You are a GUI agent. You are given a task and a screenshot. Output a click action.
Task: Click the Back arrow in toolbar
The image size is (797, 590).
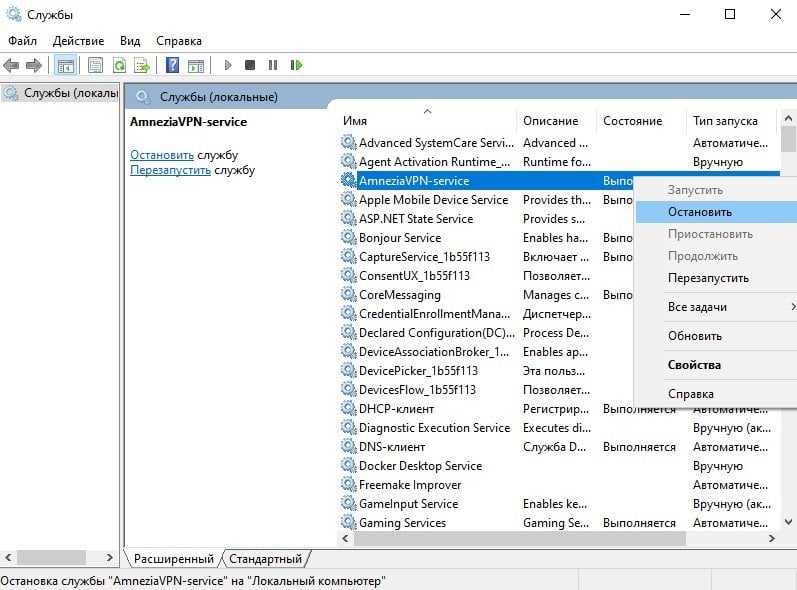[x=11, y=65]
